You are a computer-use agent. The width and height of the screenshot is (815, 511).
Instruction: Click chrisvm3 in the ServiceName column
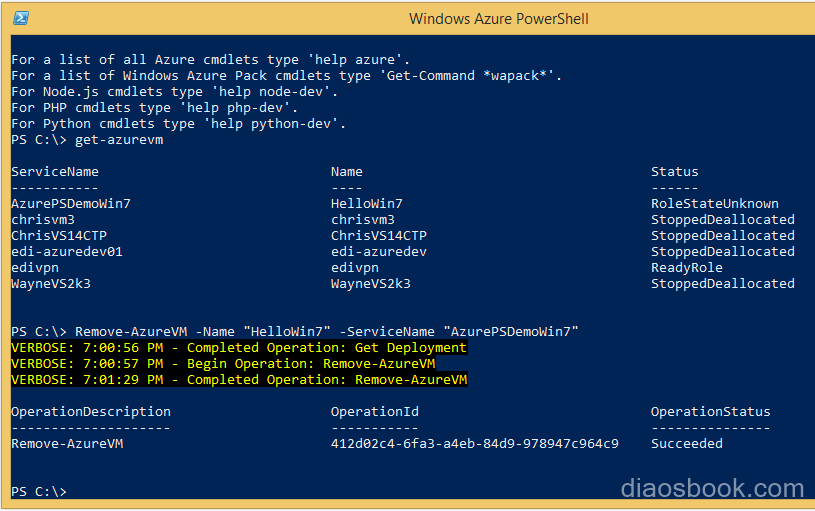point(43,220)
